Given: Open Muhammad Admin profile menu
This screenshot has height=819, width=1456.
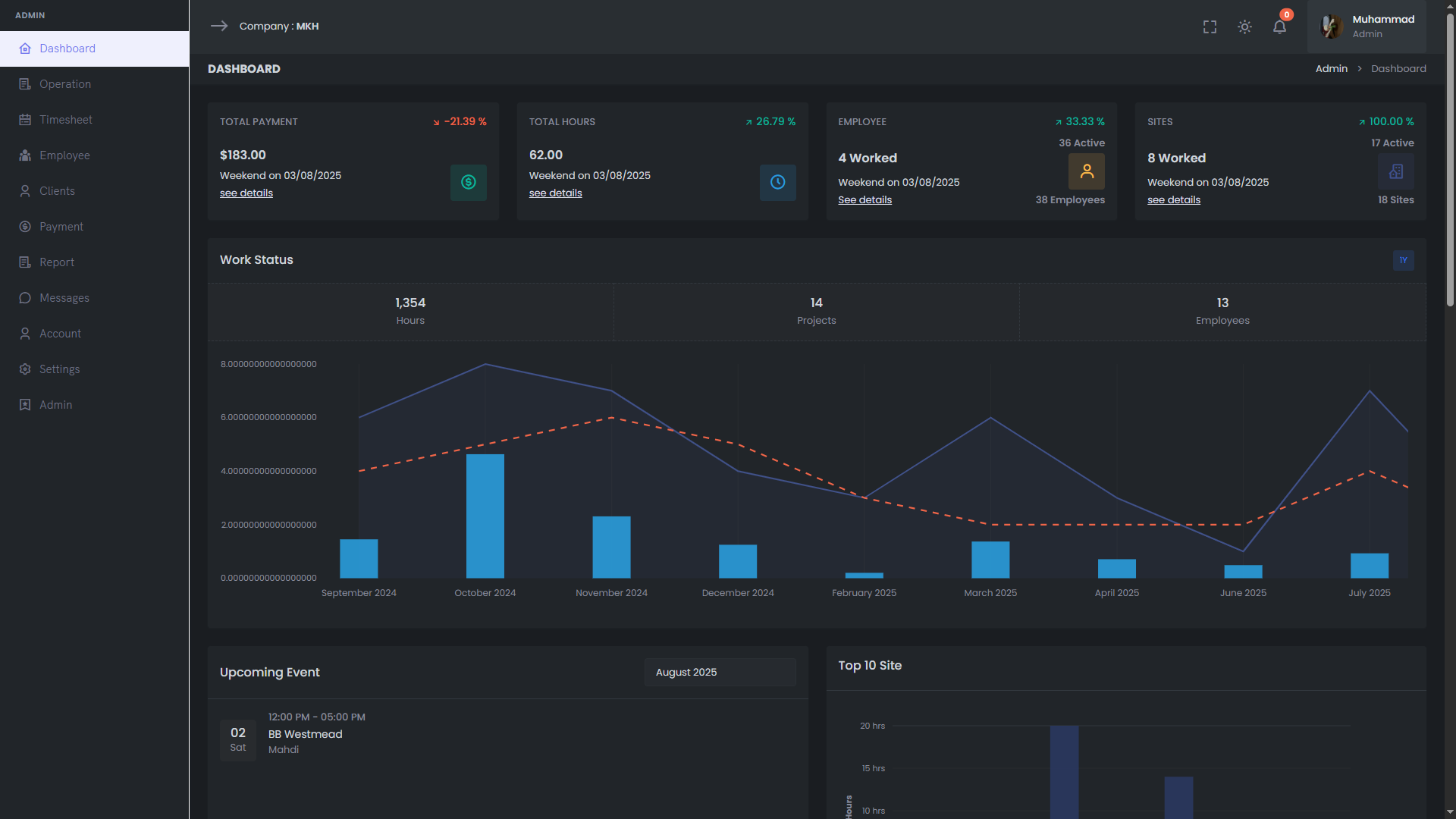Looking at the screenshot, I should (1367, 27).
